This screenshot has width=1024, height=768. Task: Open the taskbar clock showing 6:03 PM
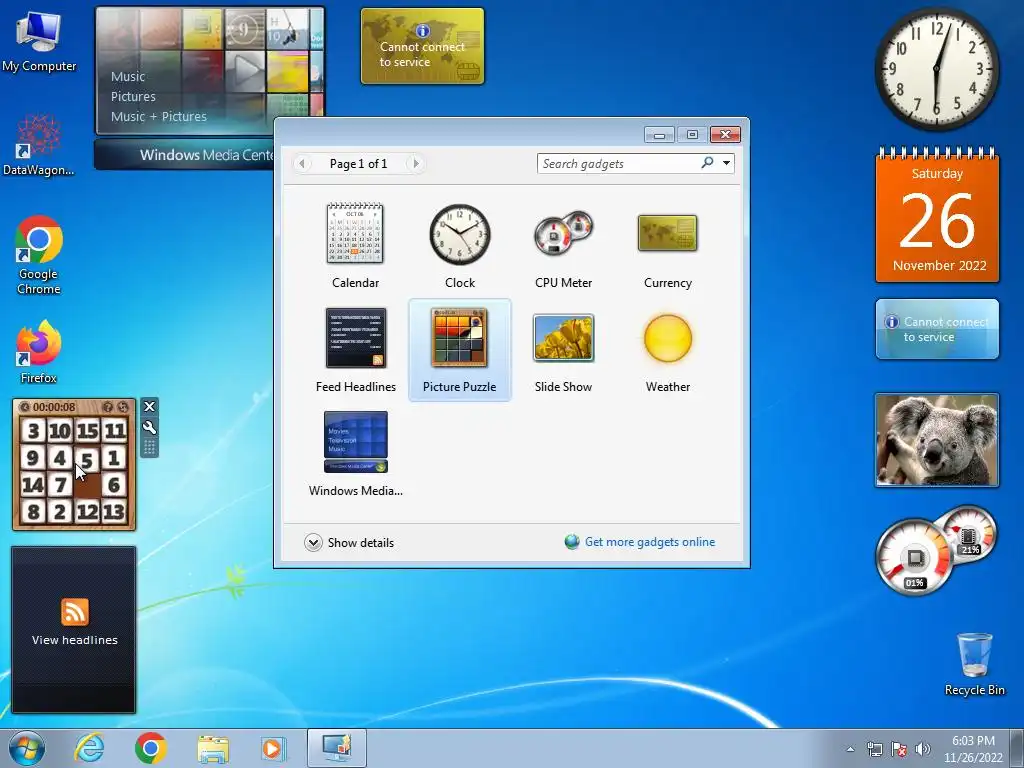pyautogui.click(x=973, y=749)
